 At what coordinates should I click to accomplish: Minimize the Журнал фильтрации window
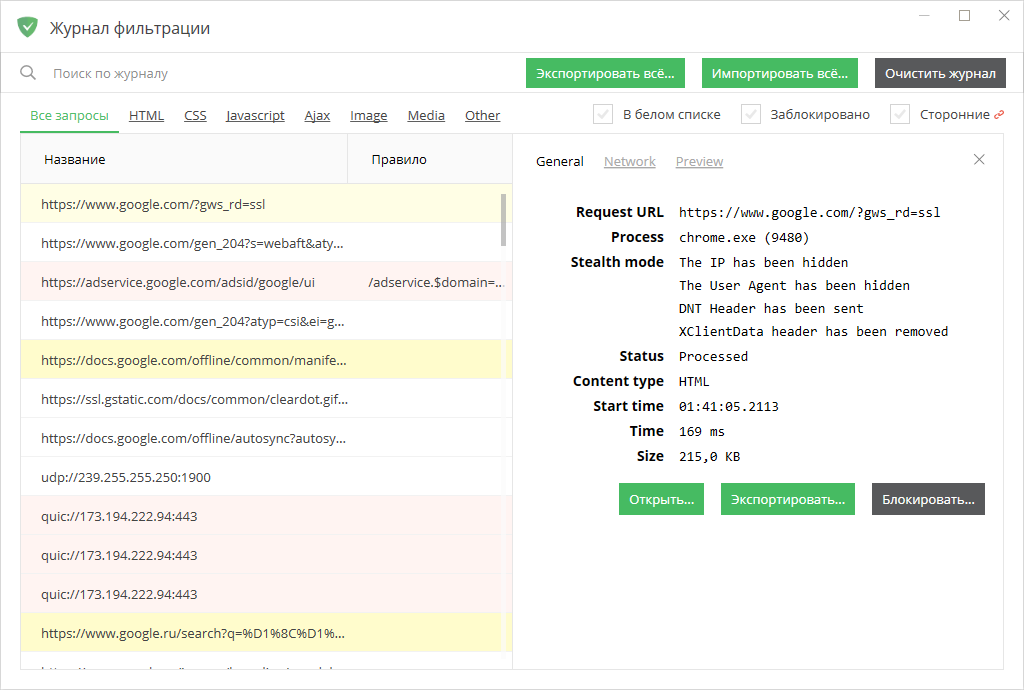pyautogui.click(x=924, y=16)
